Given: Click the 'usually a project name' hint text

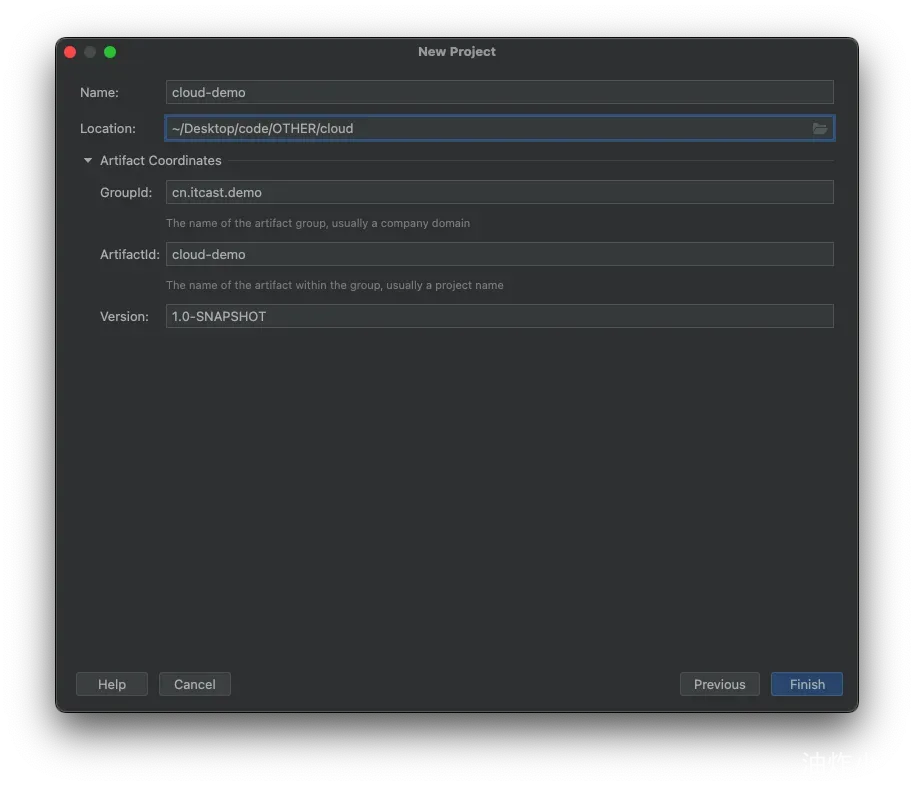Looking at the screenshot, I should 445,285.
